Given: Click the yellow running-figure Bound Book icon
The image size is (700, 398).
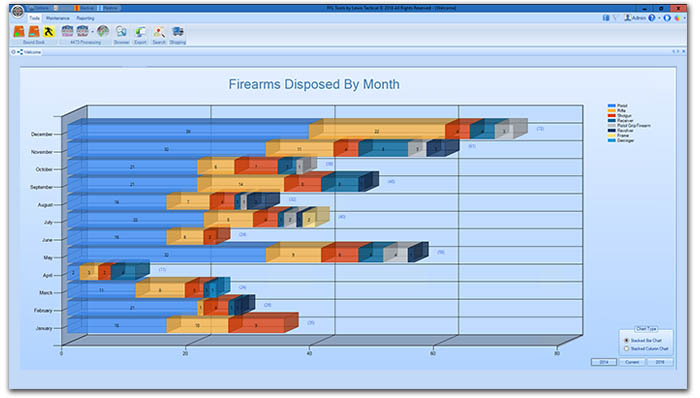Looking at the screenshot, I should (x=49, y=32).
